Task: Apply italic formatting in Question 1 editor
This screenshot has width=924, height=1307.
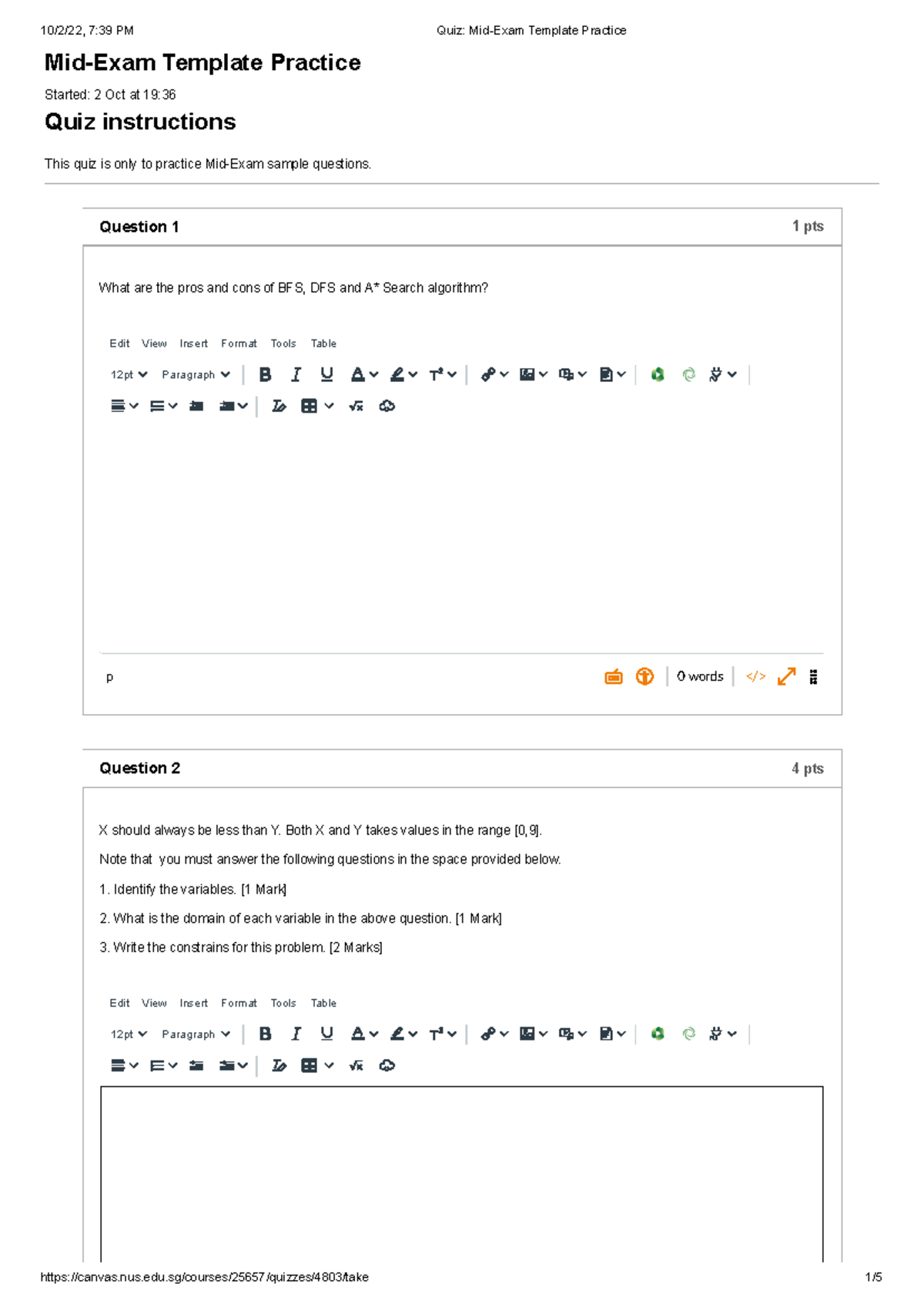Action: [296, 374]
